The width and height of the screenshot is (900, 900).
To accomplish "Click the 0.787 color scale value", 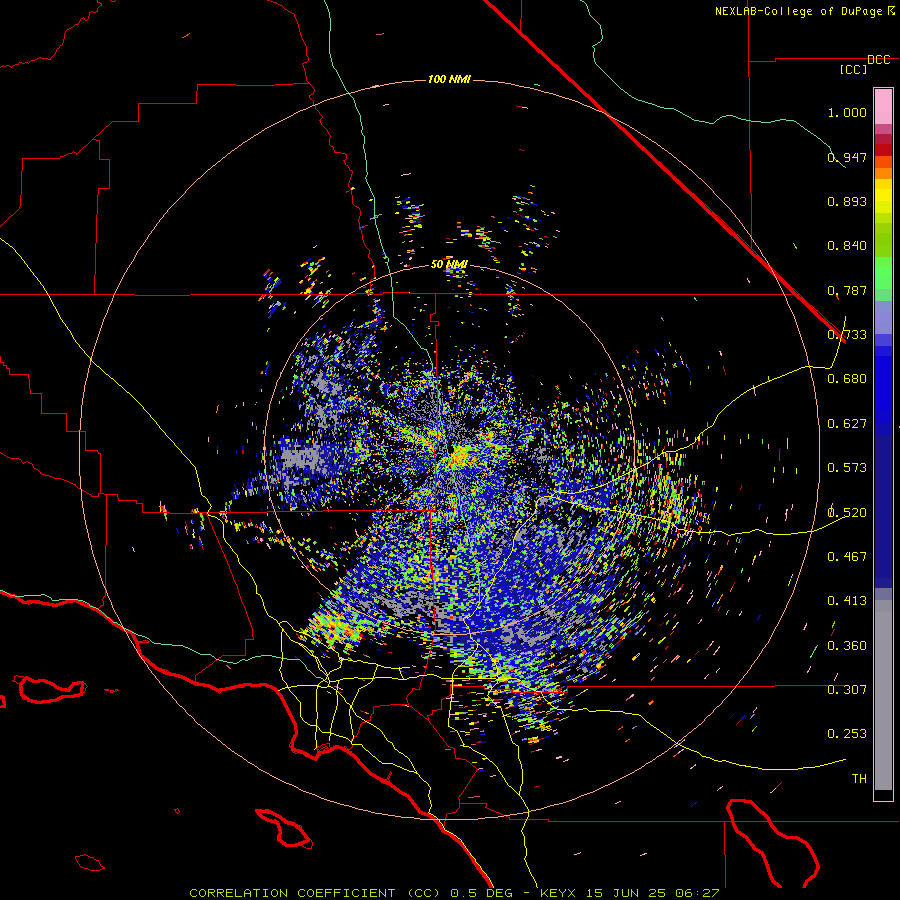I will 847,290.
